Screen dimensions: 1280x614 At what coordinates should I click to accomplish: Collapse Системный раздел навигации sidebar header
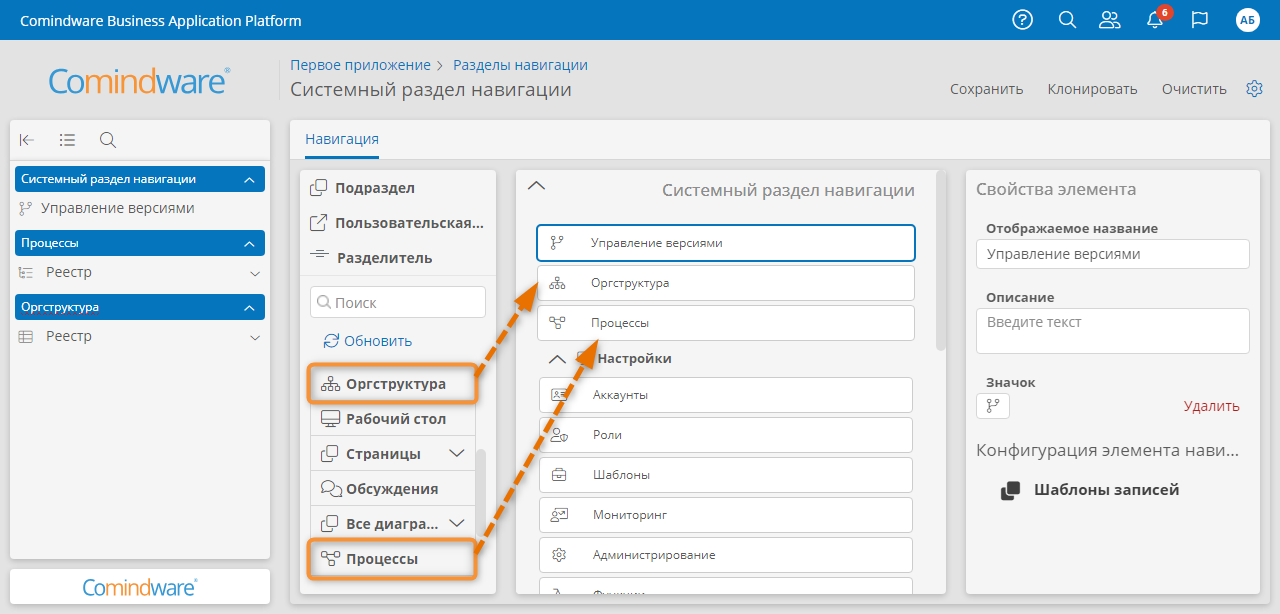[140, 179]
